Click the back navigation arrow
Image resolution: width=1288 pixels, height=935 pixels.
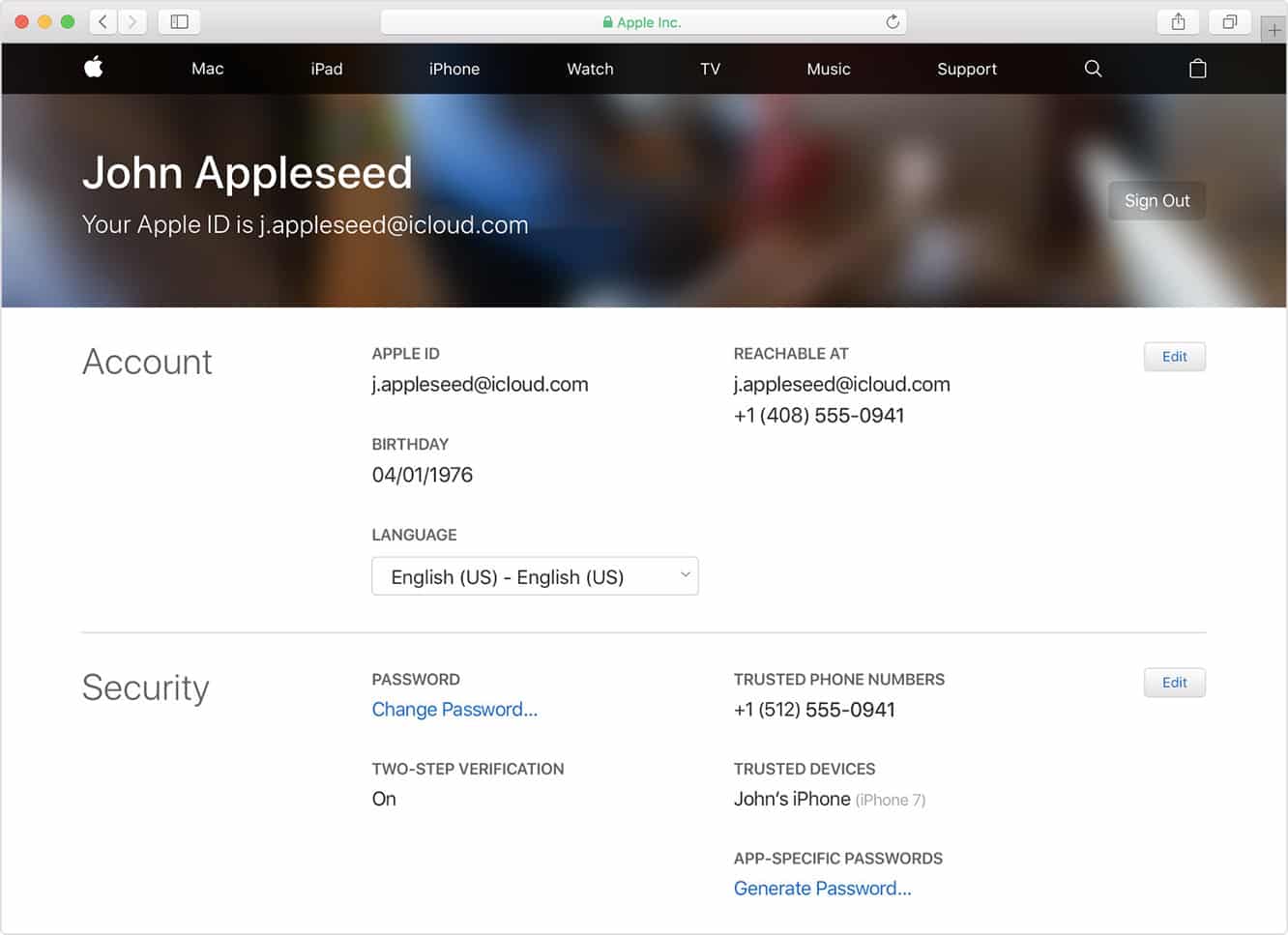[102, 21]
